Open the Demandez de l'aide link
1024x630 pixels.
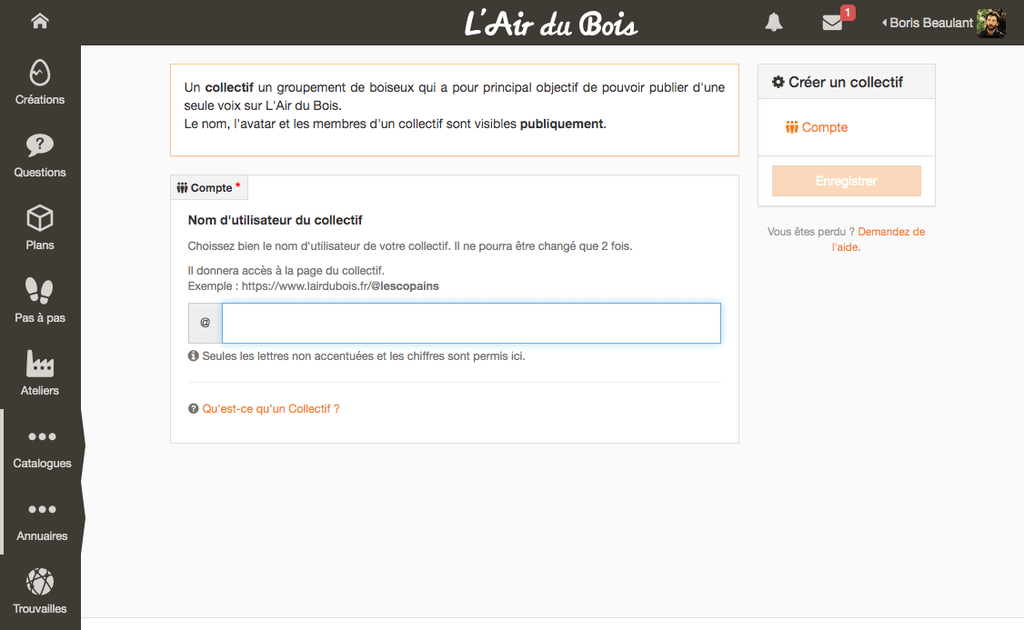[878, 239]
